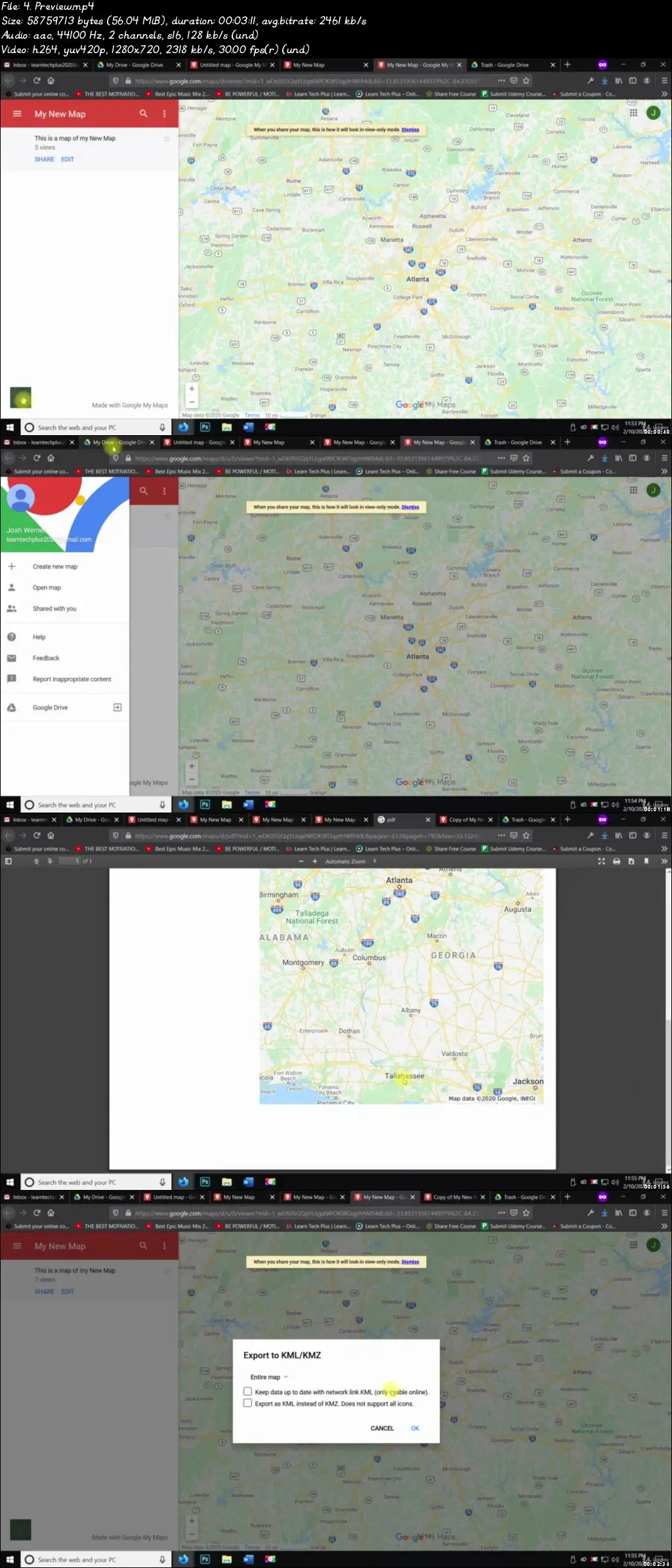The image size is (672, 1568).
Task: Go to the browser home page in top frame
Action: [x=51, y=81]
